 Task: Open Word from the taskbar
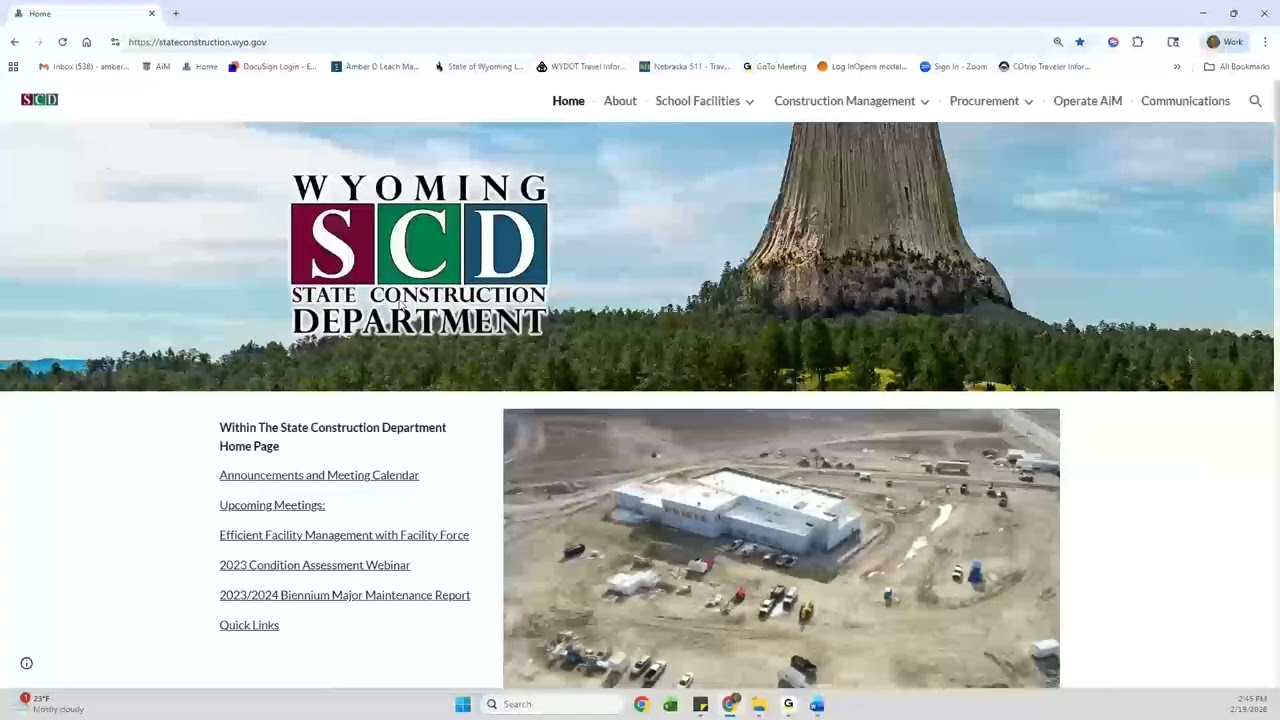tap(817, 704)
